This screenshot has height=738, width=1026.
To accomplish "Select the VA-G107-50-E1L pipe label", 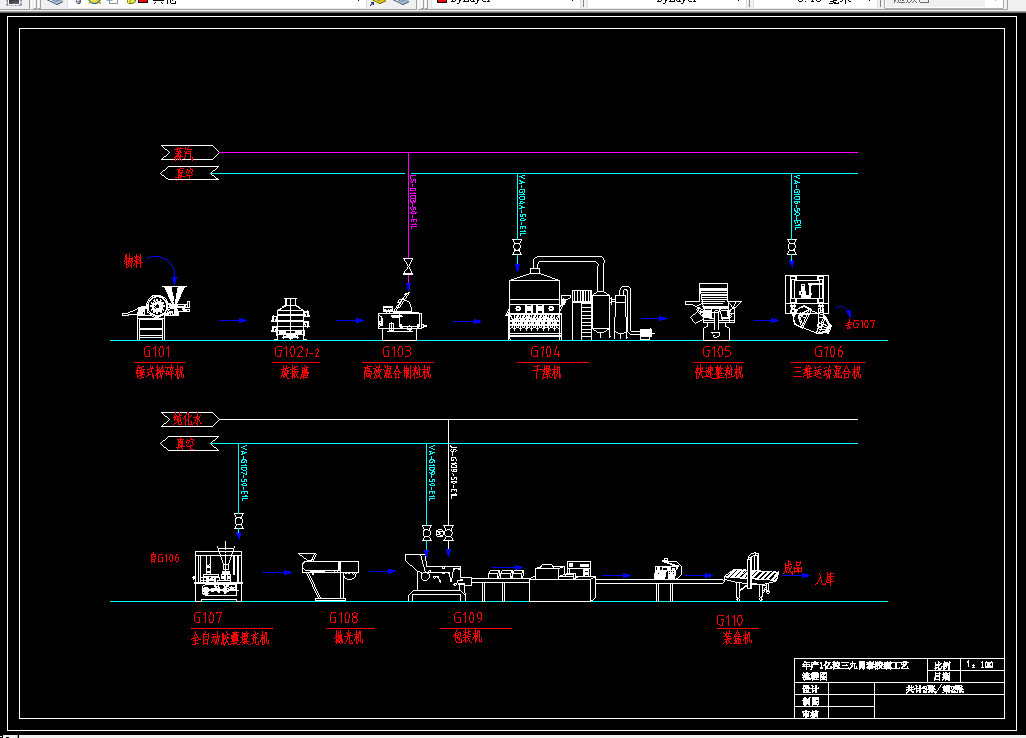I will tap(244, 472).
